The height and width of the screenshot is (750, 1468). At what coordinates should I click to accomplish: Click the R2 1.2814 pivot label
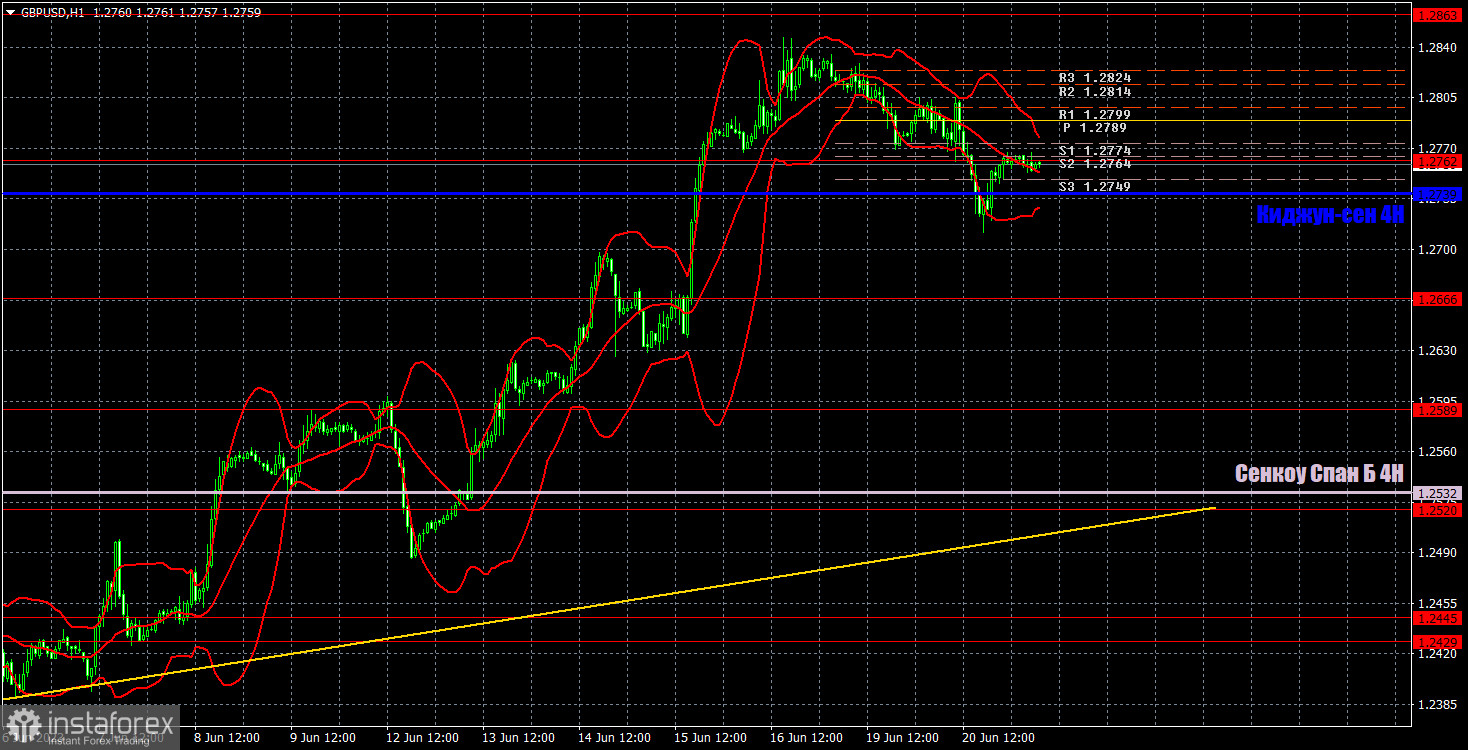coord(1095,91)
